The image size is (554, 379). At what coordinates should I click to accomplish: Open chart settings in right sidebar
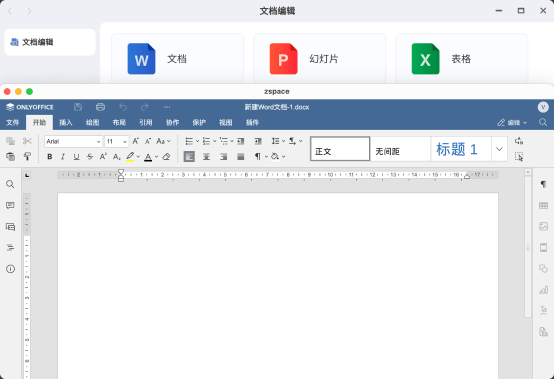pos(543,290)
